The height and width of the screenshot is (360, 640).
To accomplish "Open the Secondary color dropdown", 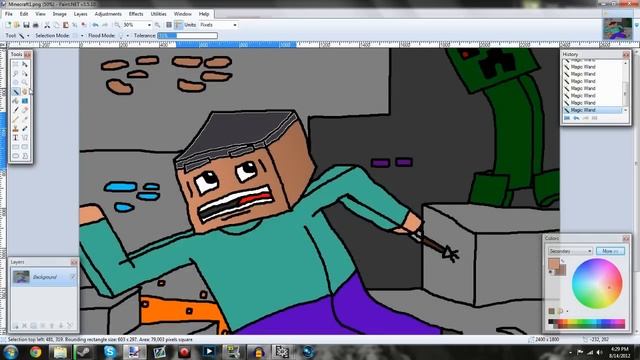I will click(x=570, y=251).
